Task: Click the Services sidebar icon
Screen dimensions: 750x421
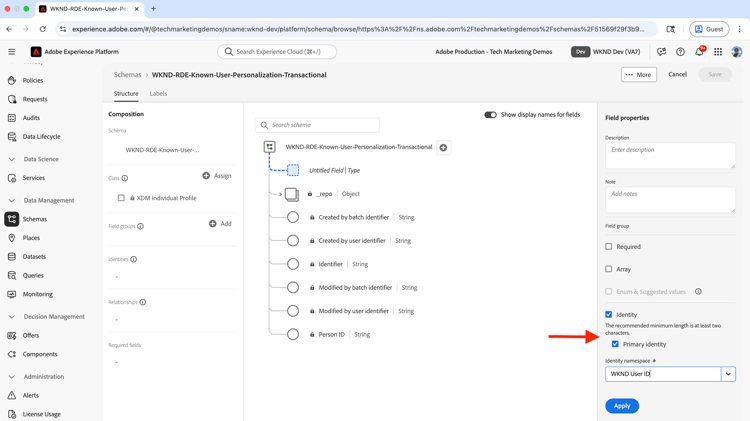Action: pyautogui.click(x=12, y=178)
